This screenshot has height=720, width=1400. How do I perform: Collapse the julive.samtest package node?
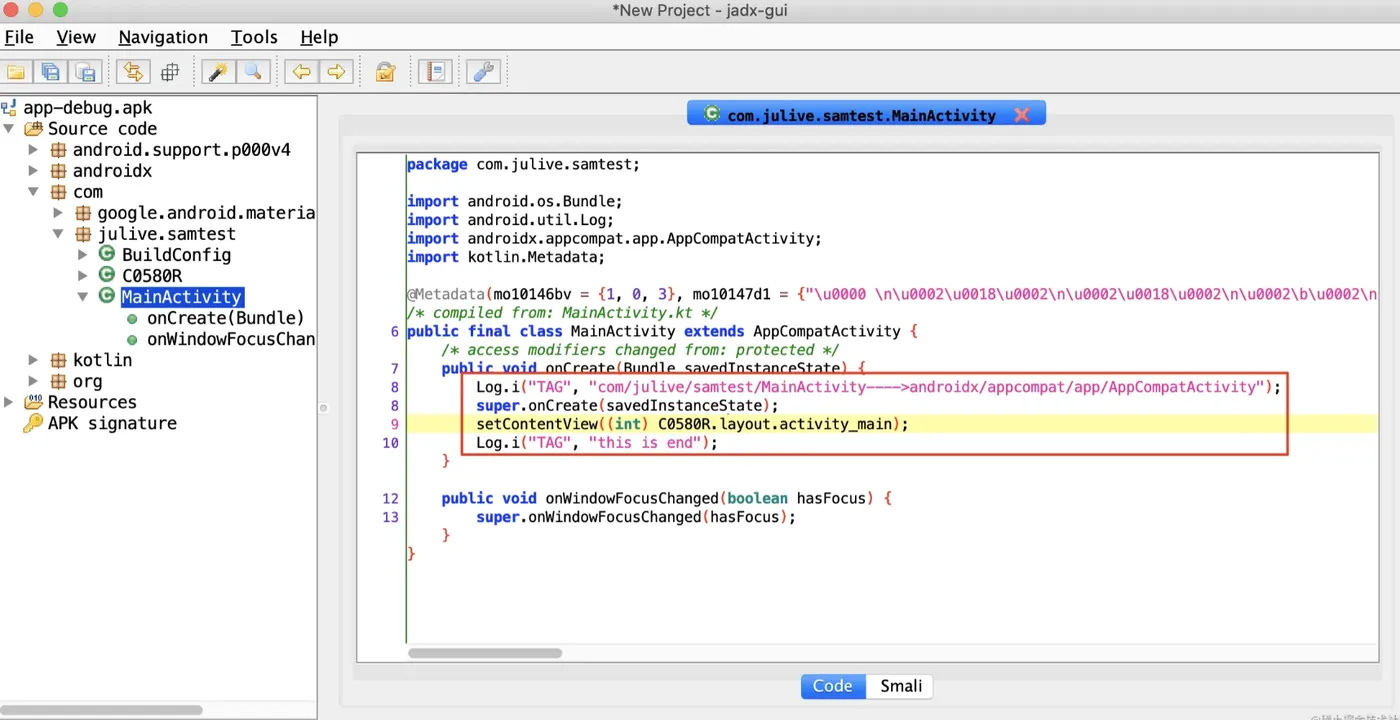[58, 234]
